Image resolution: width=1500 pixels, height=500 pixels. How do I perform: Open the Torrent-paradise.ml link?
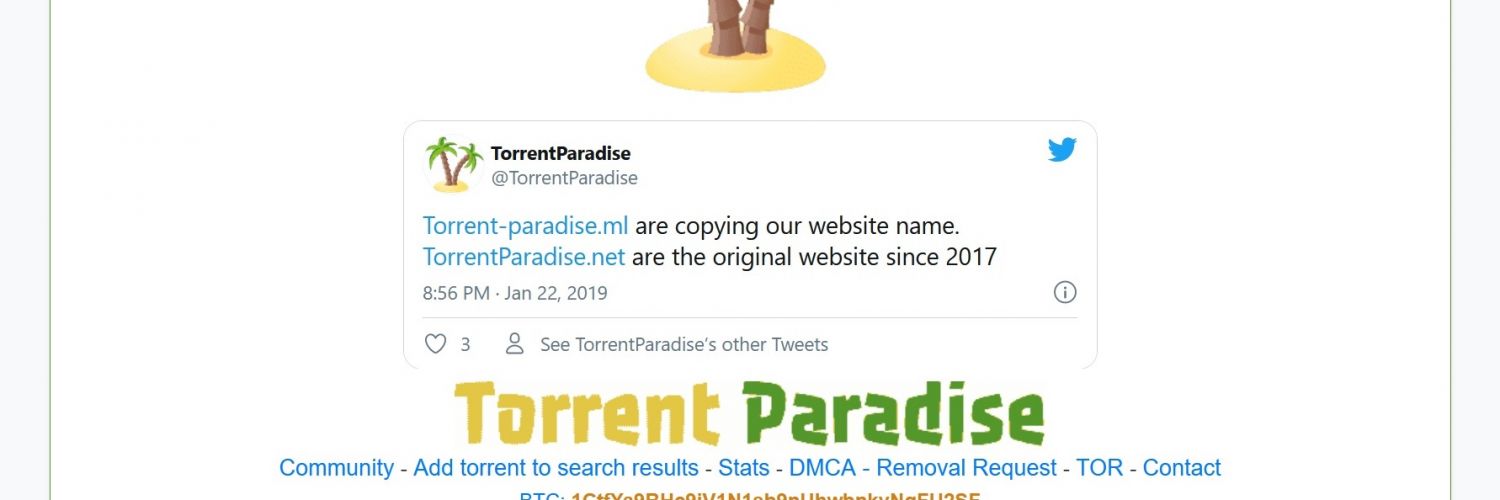point(526,225)
